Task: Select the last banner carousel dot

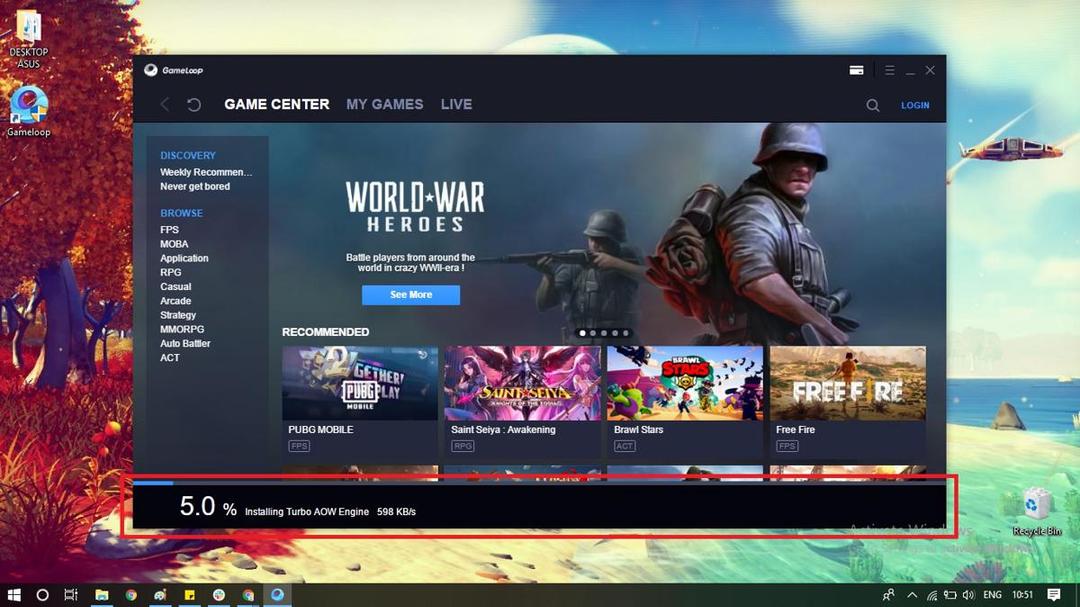Action: tap(626, 333)
